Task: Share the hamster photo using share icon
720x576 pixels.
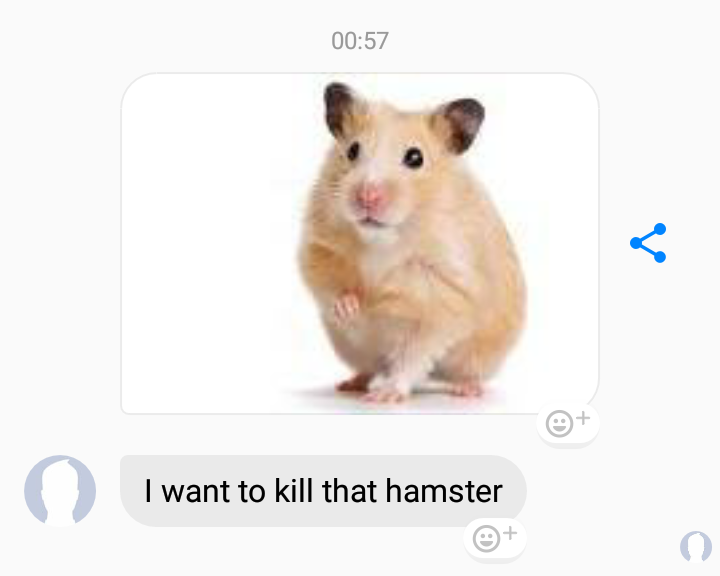Action: [648, 243]
